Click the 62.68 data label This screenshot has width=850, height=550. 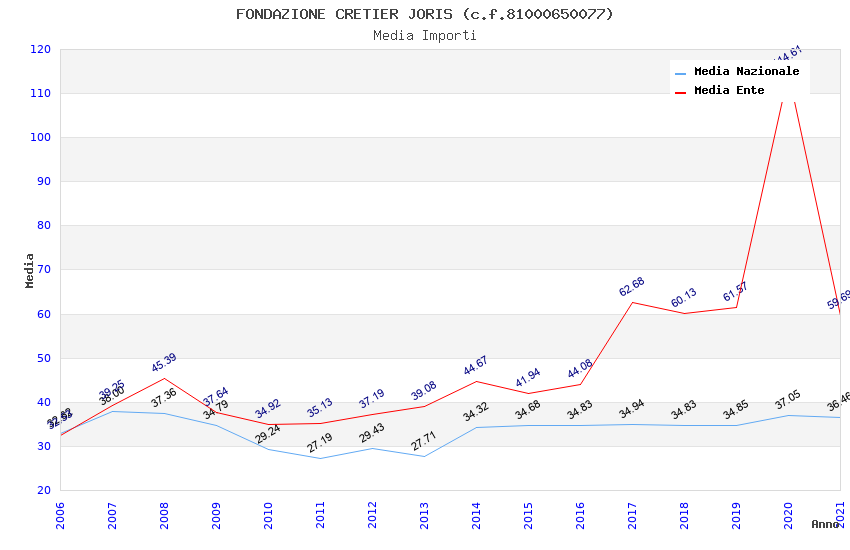(632, 287)
